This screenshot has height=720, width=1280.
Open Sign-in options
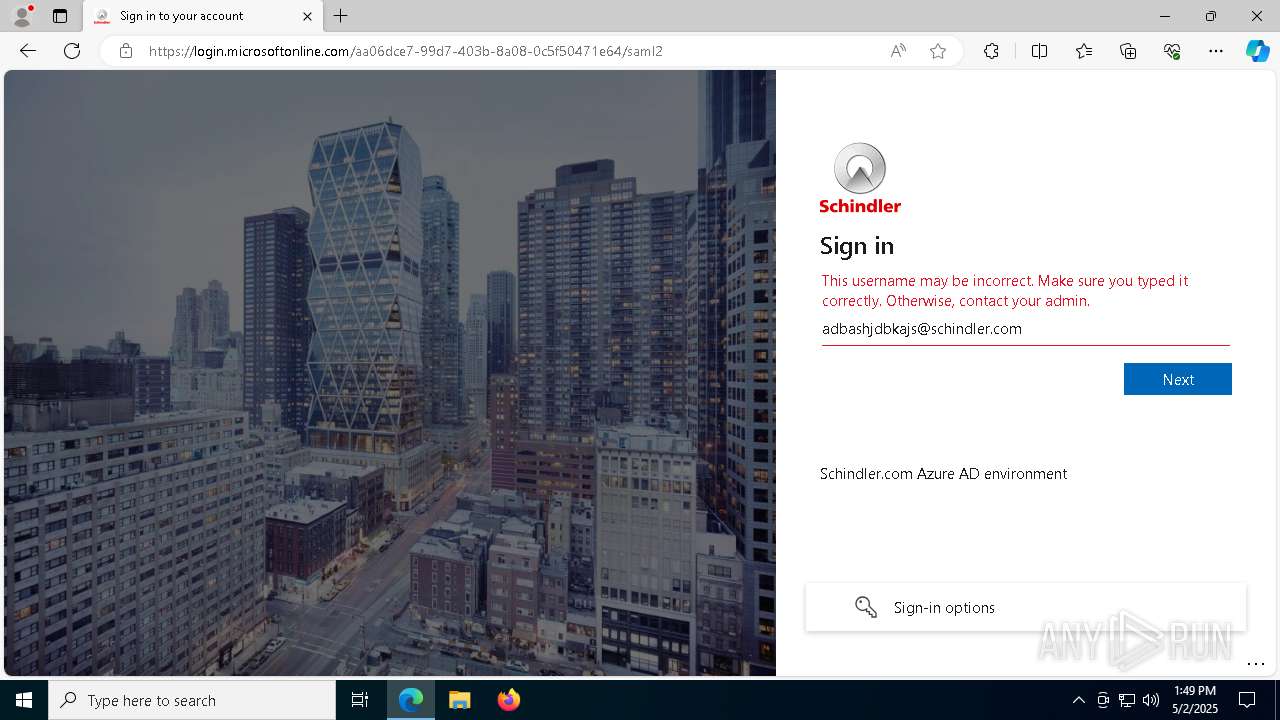1026,607
